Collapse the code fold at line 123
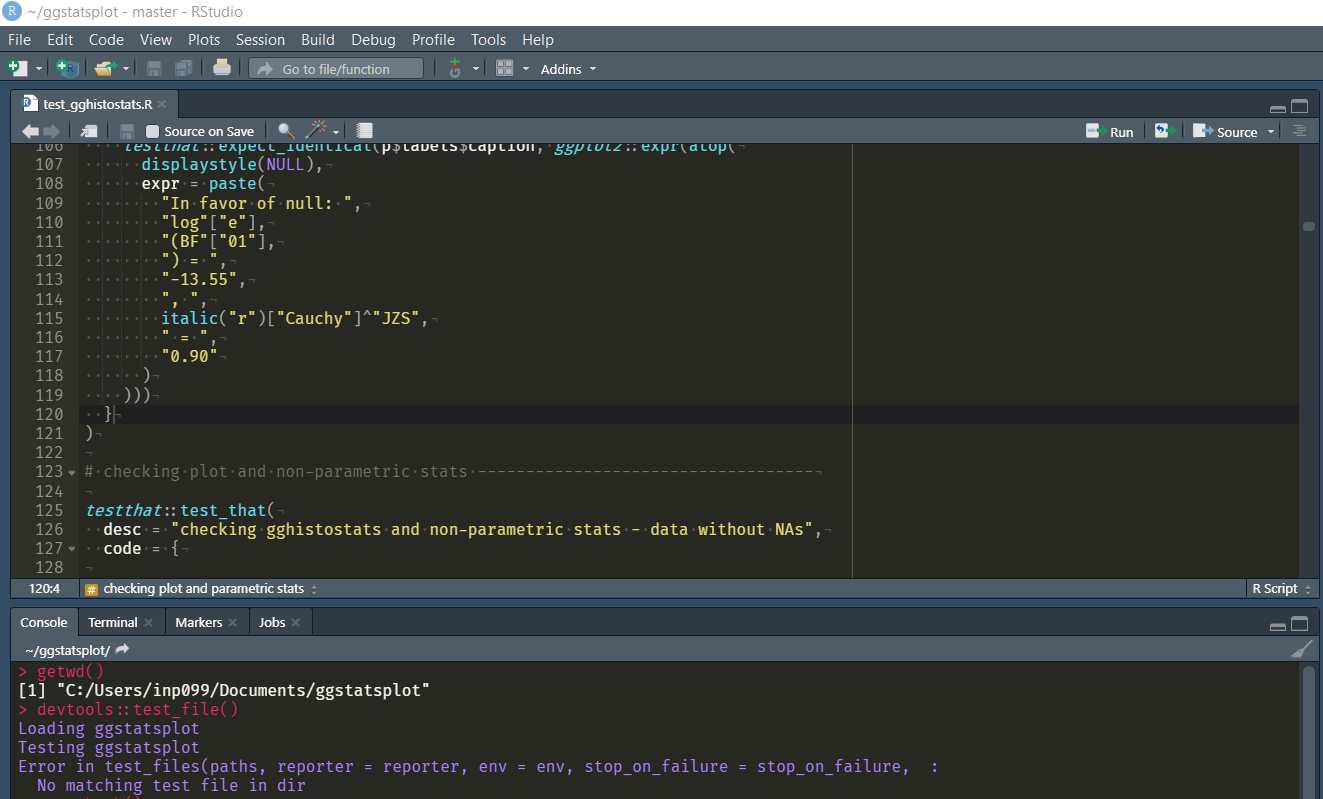The height and width of the screenshot is (799, 1323). click(x=72, y=472)
